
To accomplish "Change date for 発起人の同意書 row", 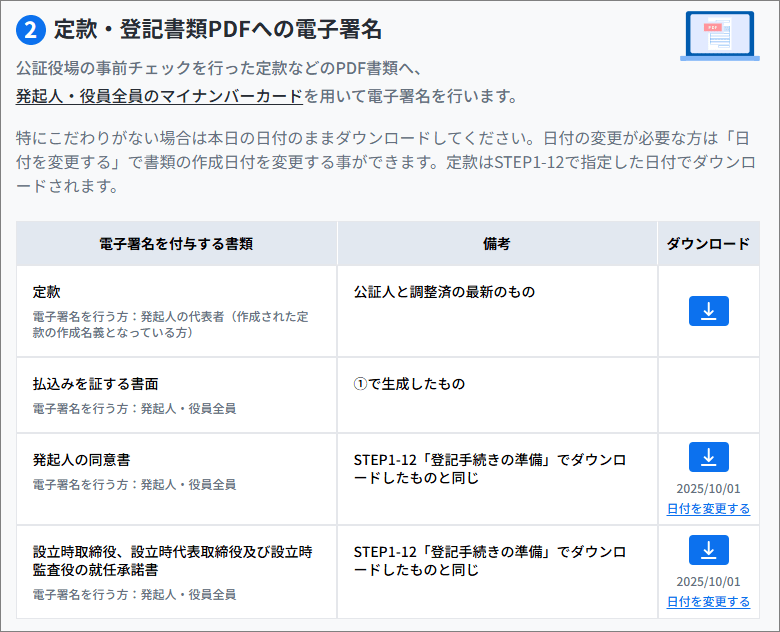I will (x=708, y=508).
